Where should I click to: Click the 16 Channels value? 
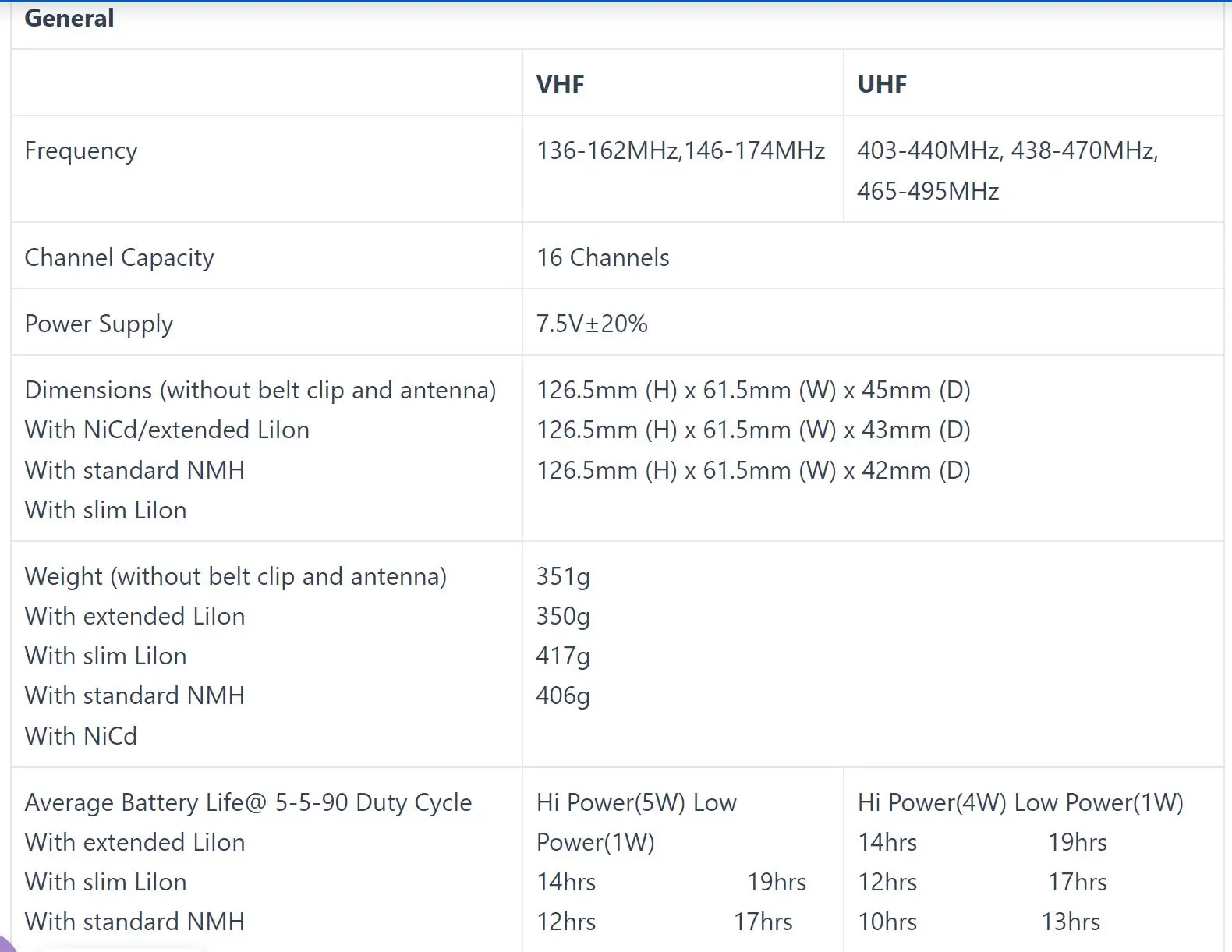(x=603, y=257)
